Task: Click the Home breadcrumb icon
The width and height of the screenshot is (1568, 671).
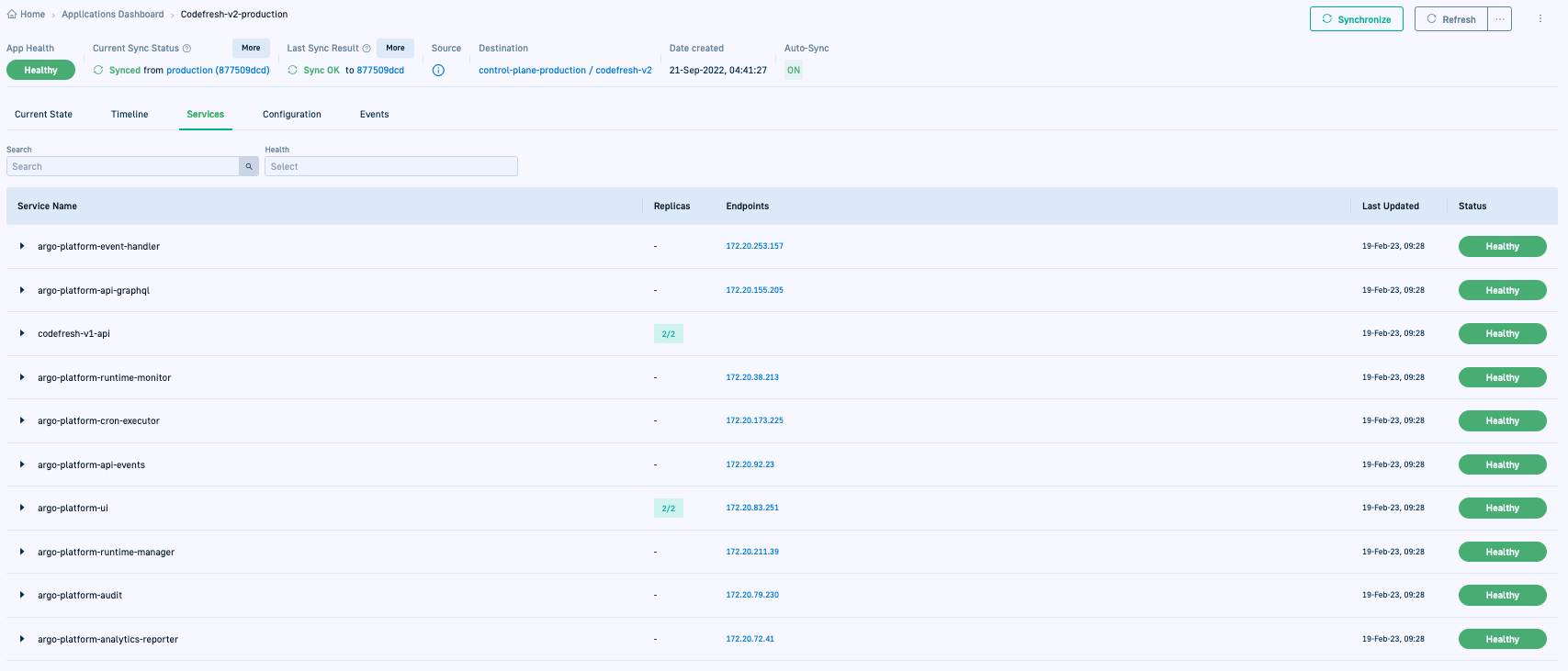Action: click(x=12, y=15)
